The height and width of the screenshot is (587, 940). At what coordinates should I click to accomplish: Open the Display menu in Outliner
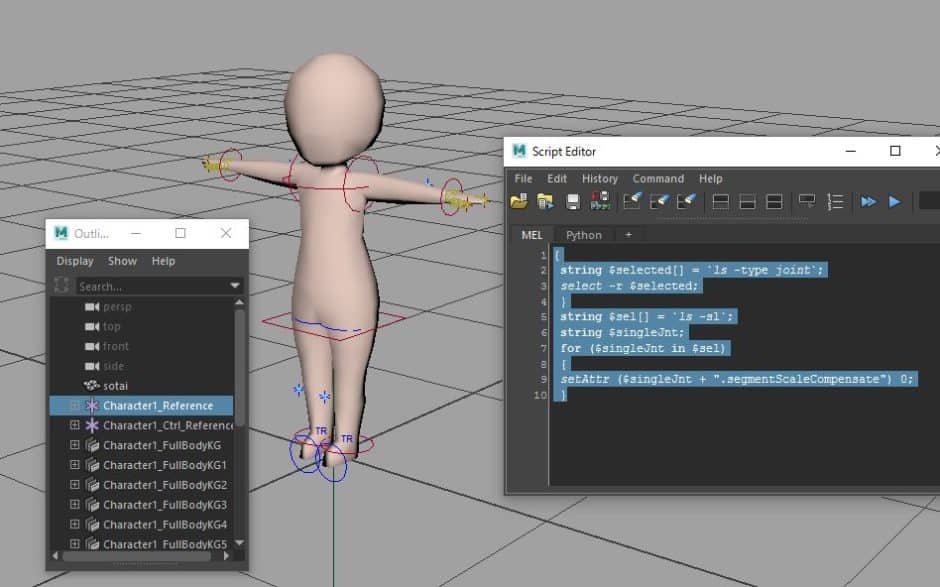[x=74, y=260]
